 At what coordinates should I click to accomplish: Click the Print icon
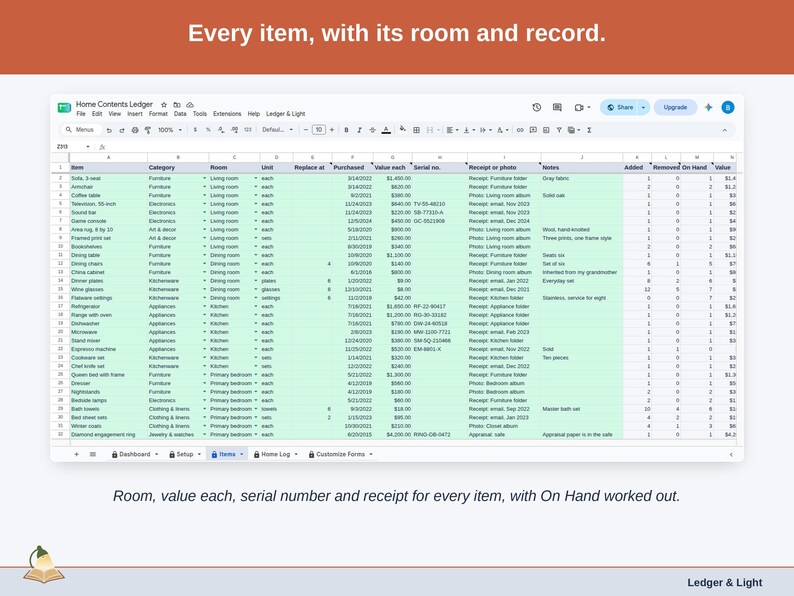135,130
